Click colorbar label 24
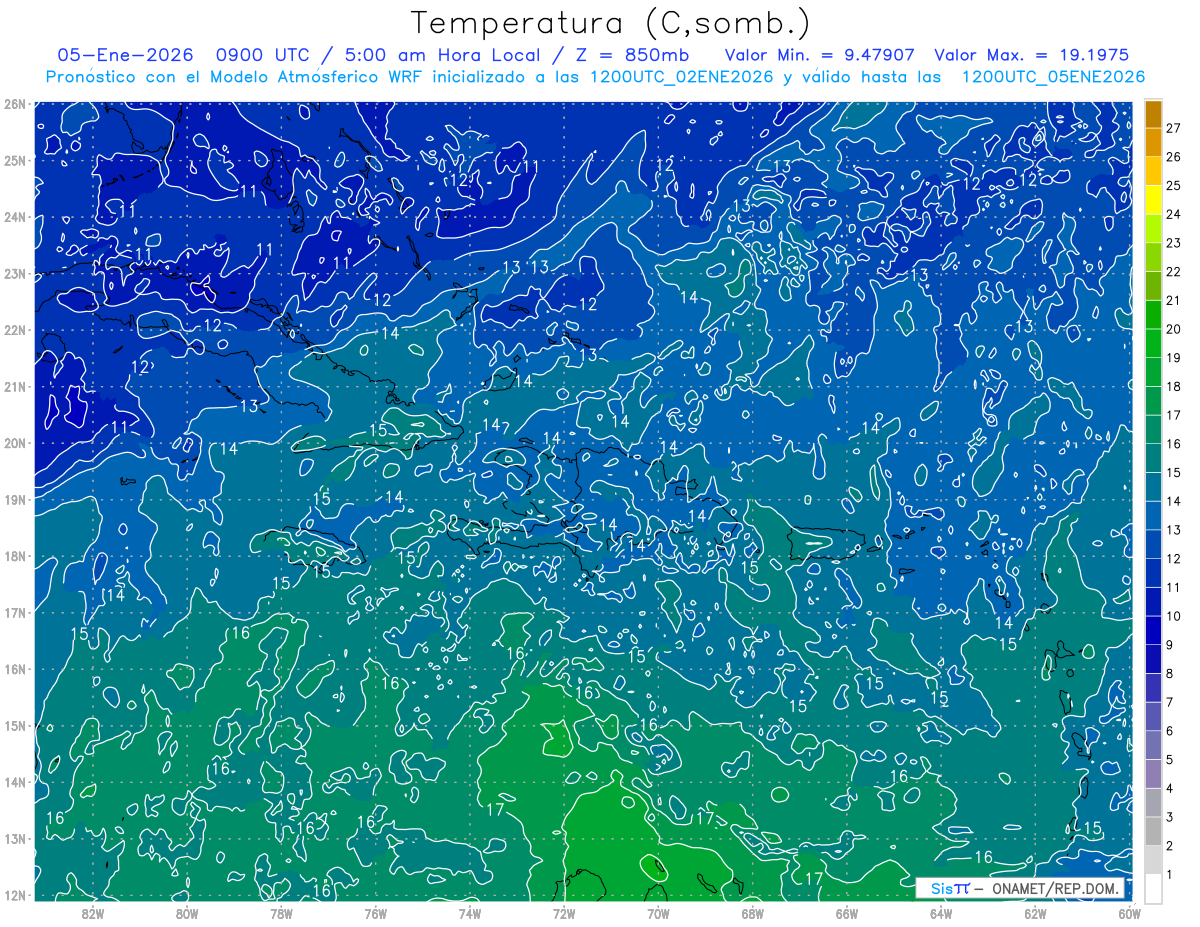The image size is (1200, 927). click(x=1174, y=214)
